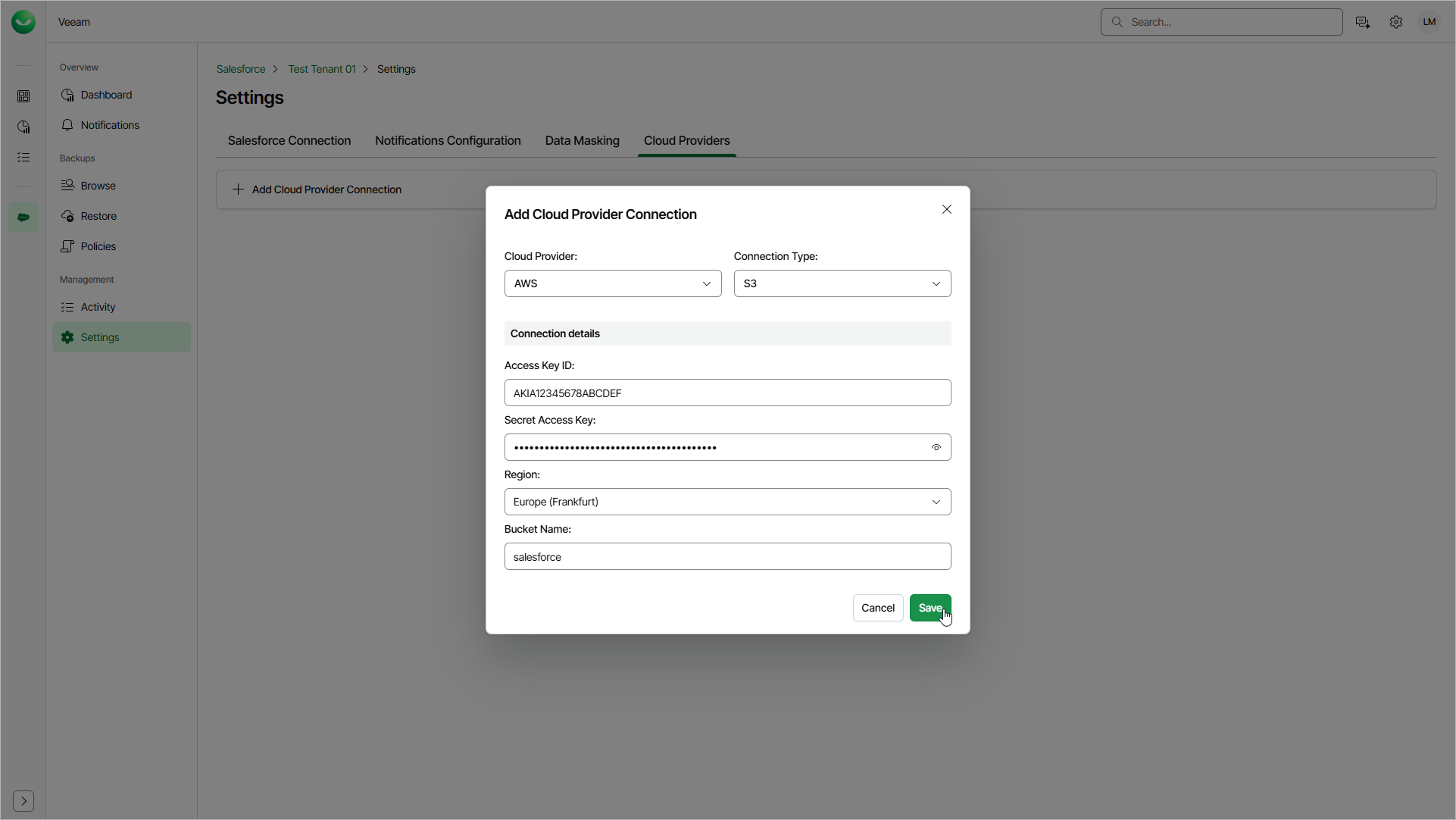Click the Access Key ID field
The width and height of the screenshot is (1456, 820).
point(727,393)
